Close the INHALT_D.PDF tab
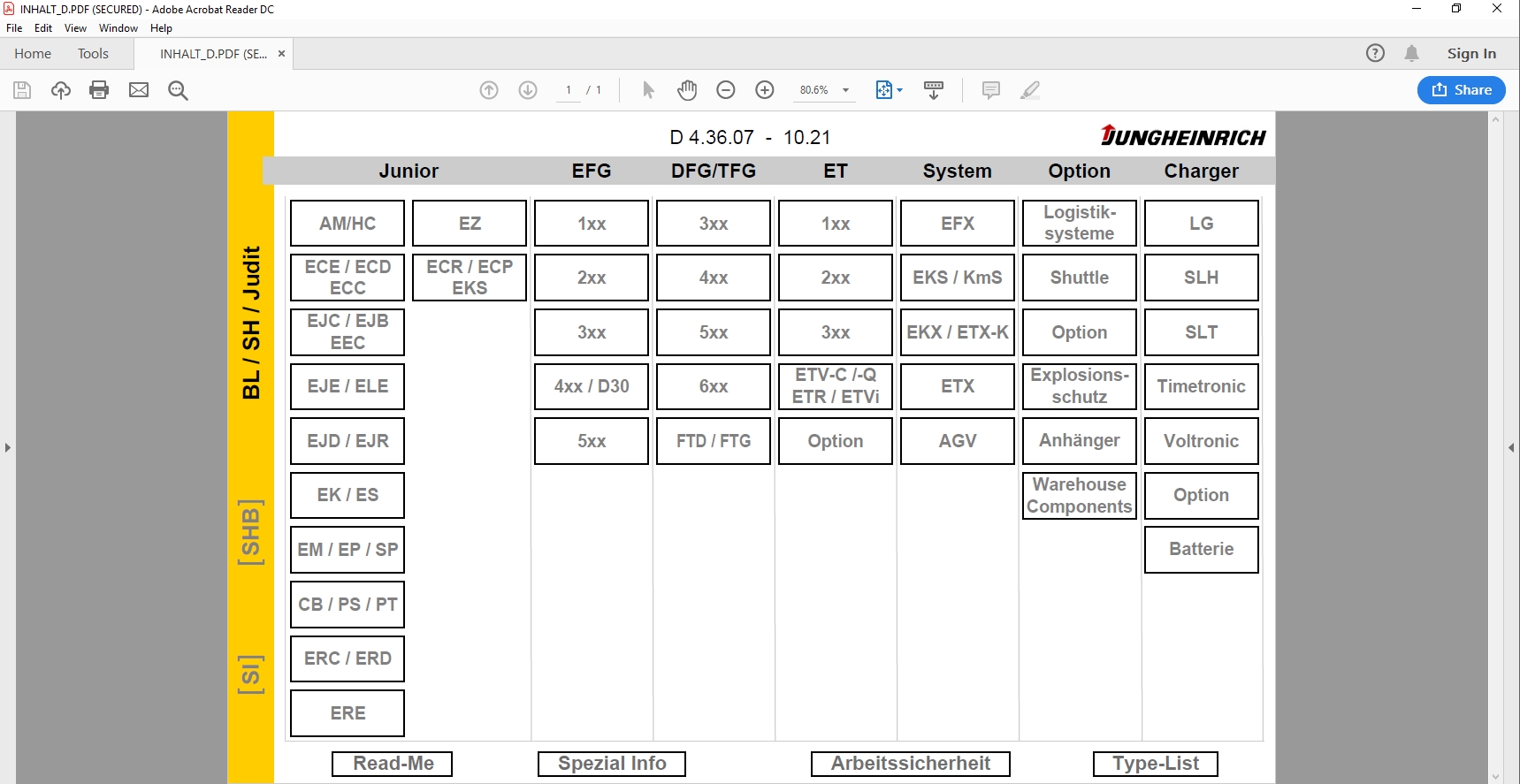1520x784 pixels. pos(281,54)
